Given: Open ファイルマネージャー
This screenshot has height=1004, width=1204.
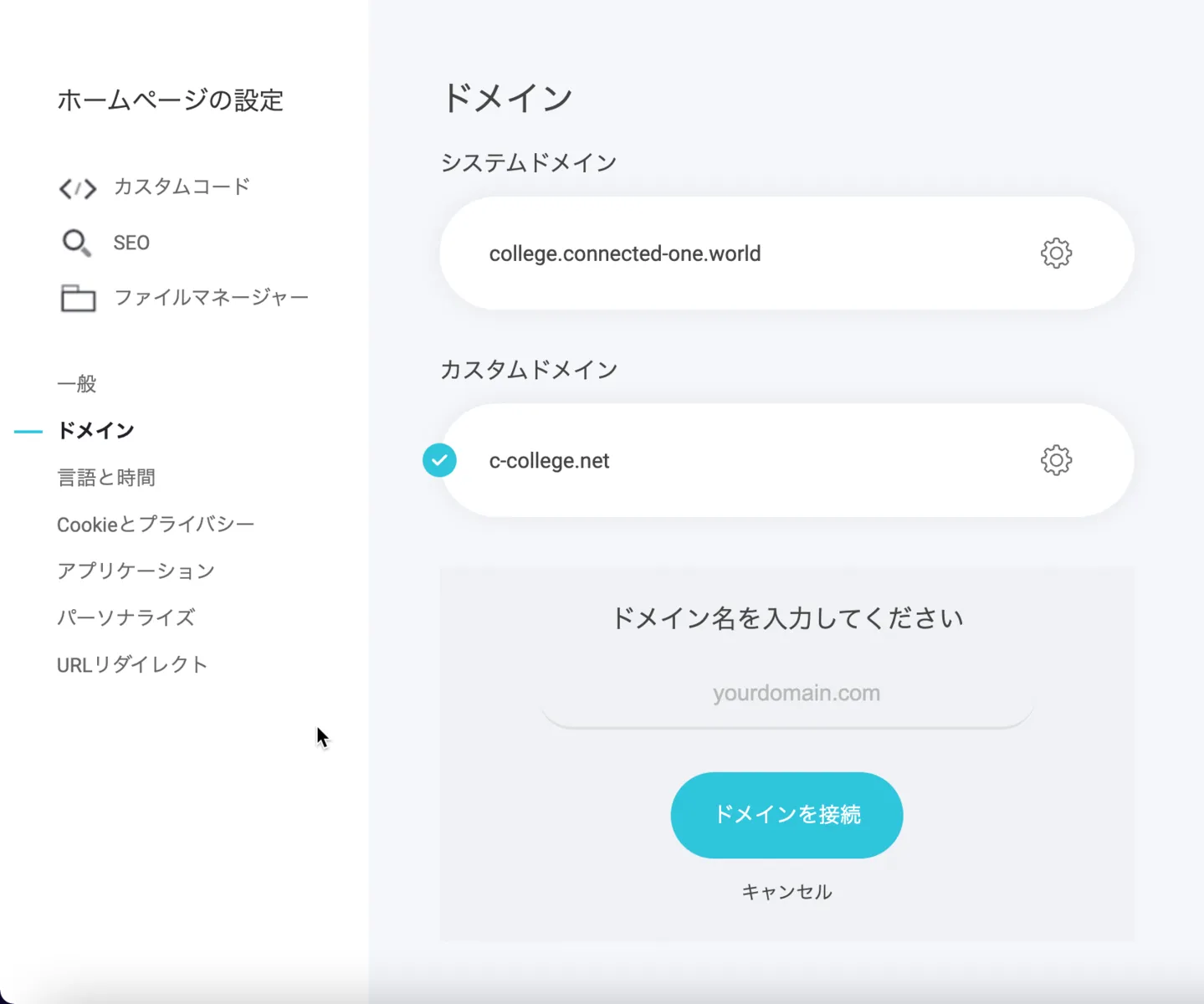Looking at the screenshot, I should [x=211, y=298].
